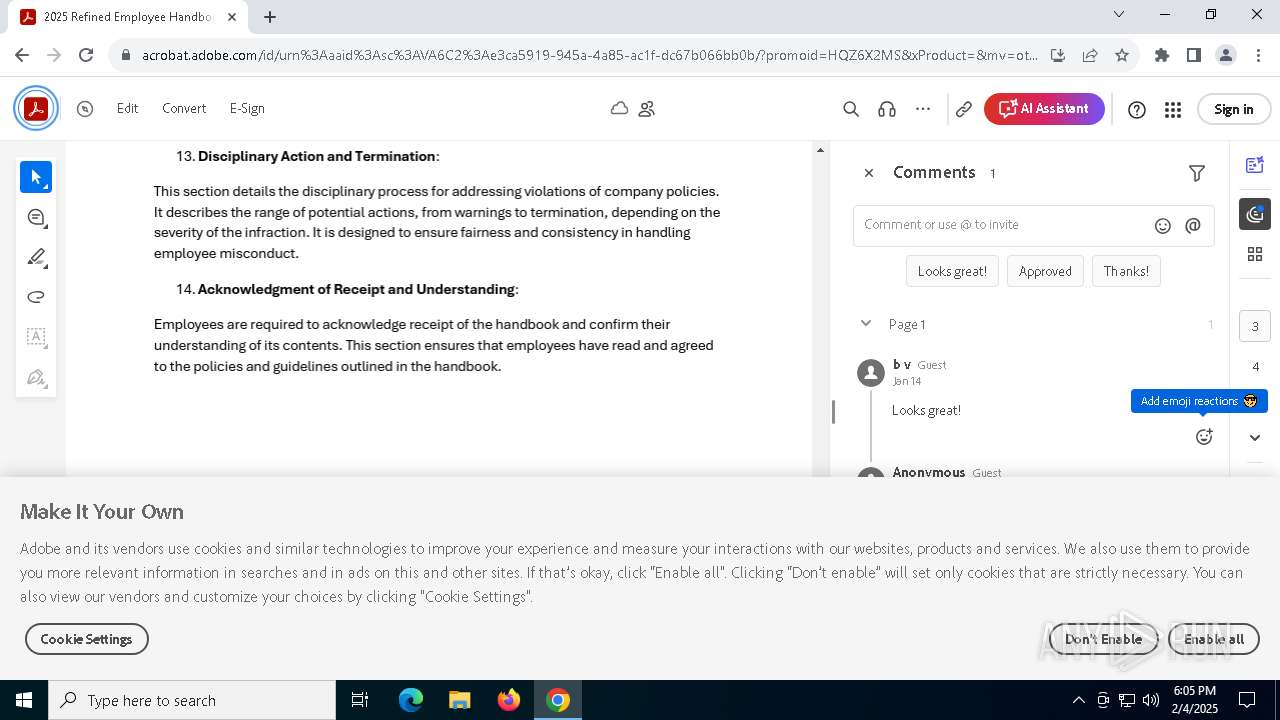Select the add text box tool
1280x720 pixels.
pos(36,337)
